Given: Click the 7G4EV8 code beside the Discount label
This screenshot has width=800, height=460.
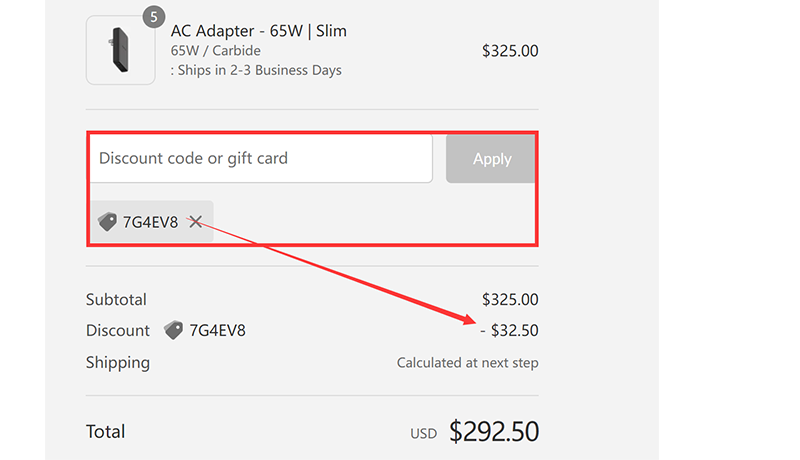Looking at the screenshot, I should [x=217, y=330].
